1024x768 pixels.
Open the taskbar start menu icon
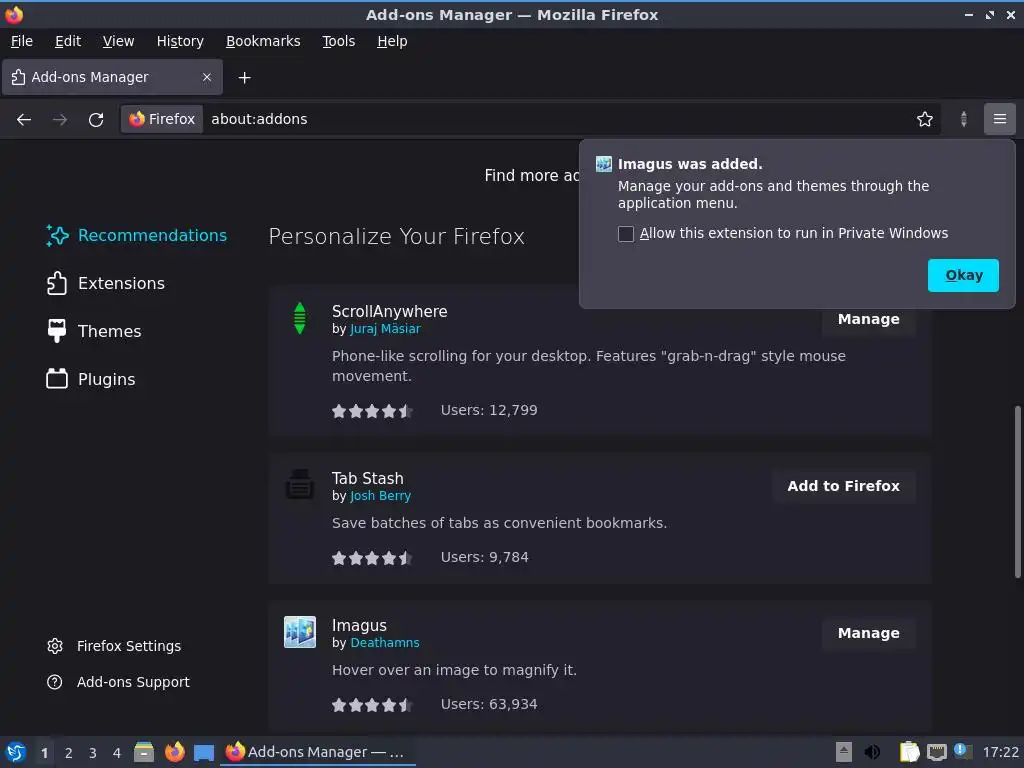pyautogui.click(x=16, y=752)
